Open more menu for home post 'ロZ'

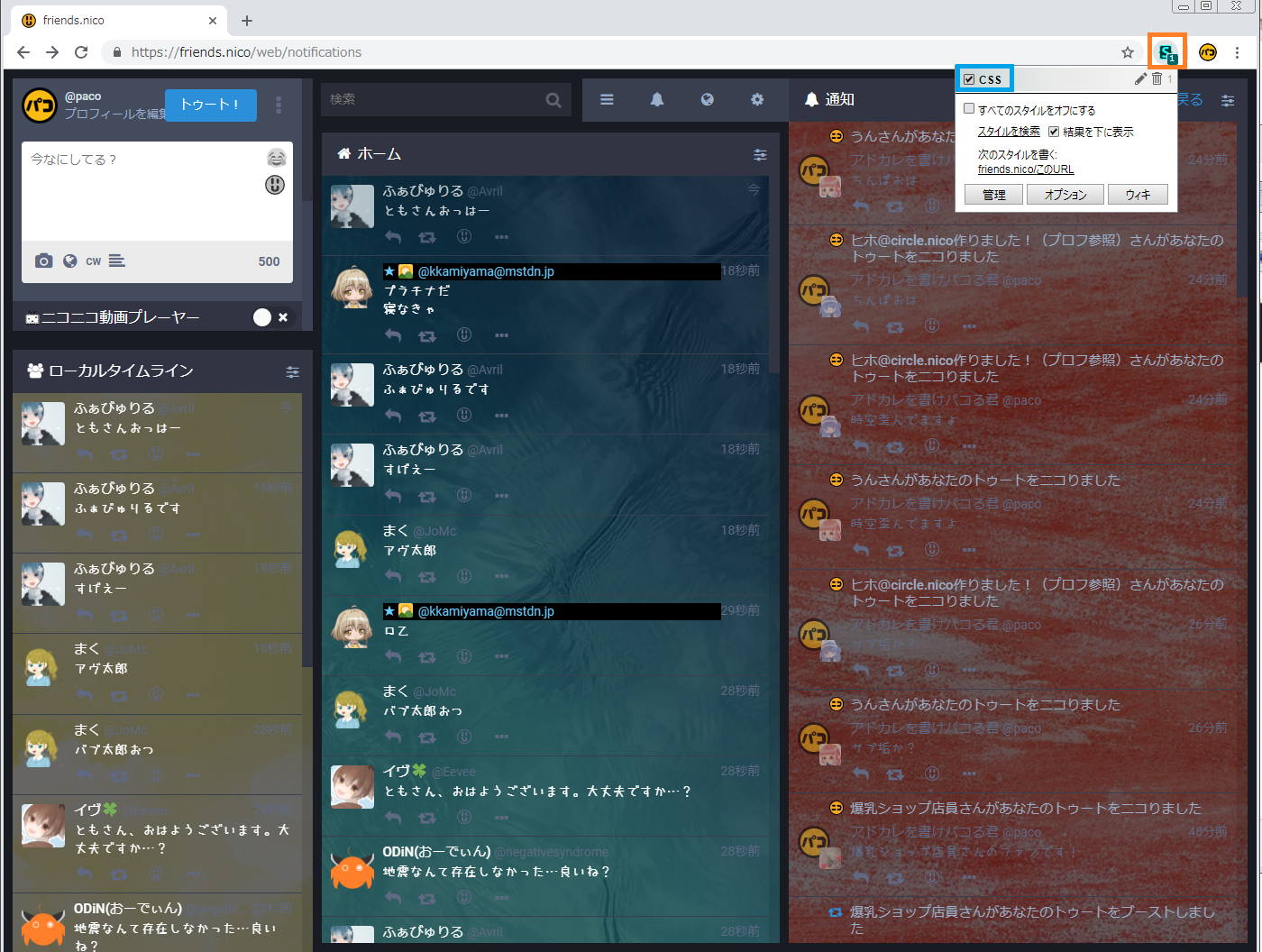click(501, 656)
